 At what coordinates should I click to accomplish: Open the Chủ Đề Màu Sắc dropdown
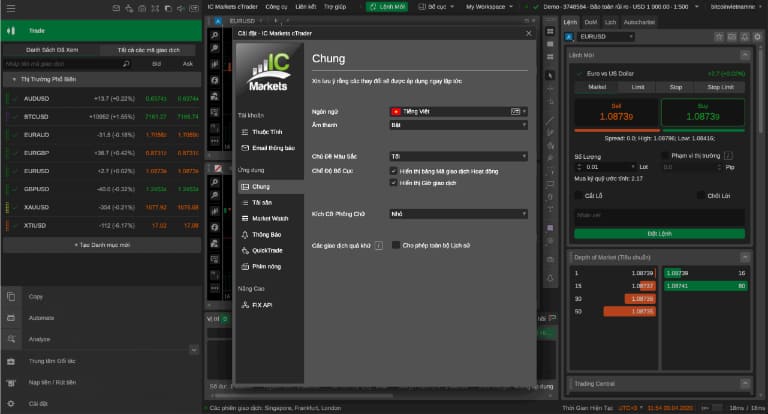(x=458, y=157)
